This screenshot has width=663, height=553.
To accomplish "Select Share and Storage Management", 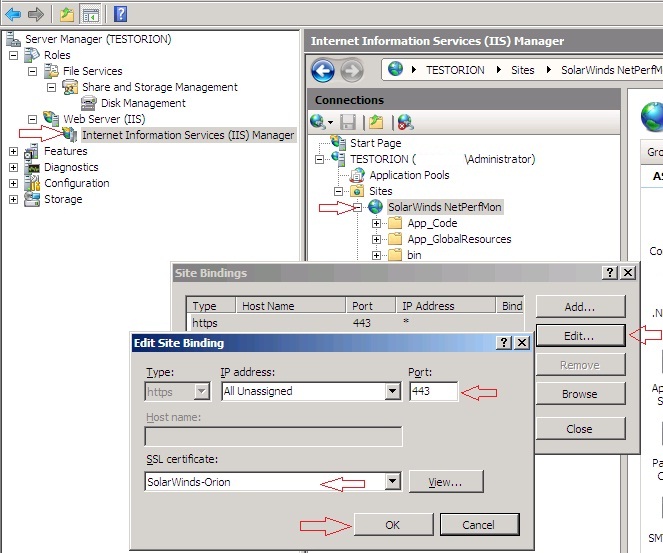I will [160, 87].
